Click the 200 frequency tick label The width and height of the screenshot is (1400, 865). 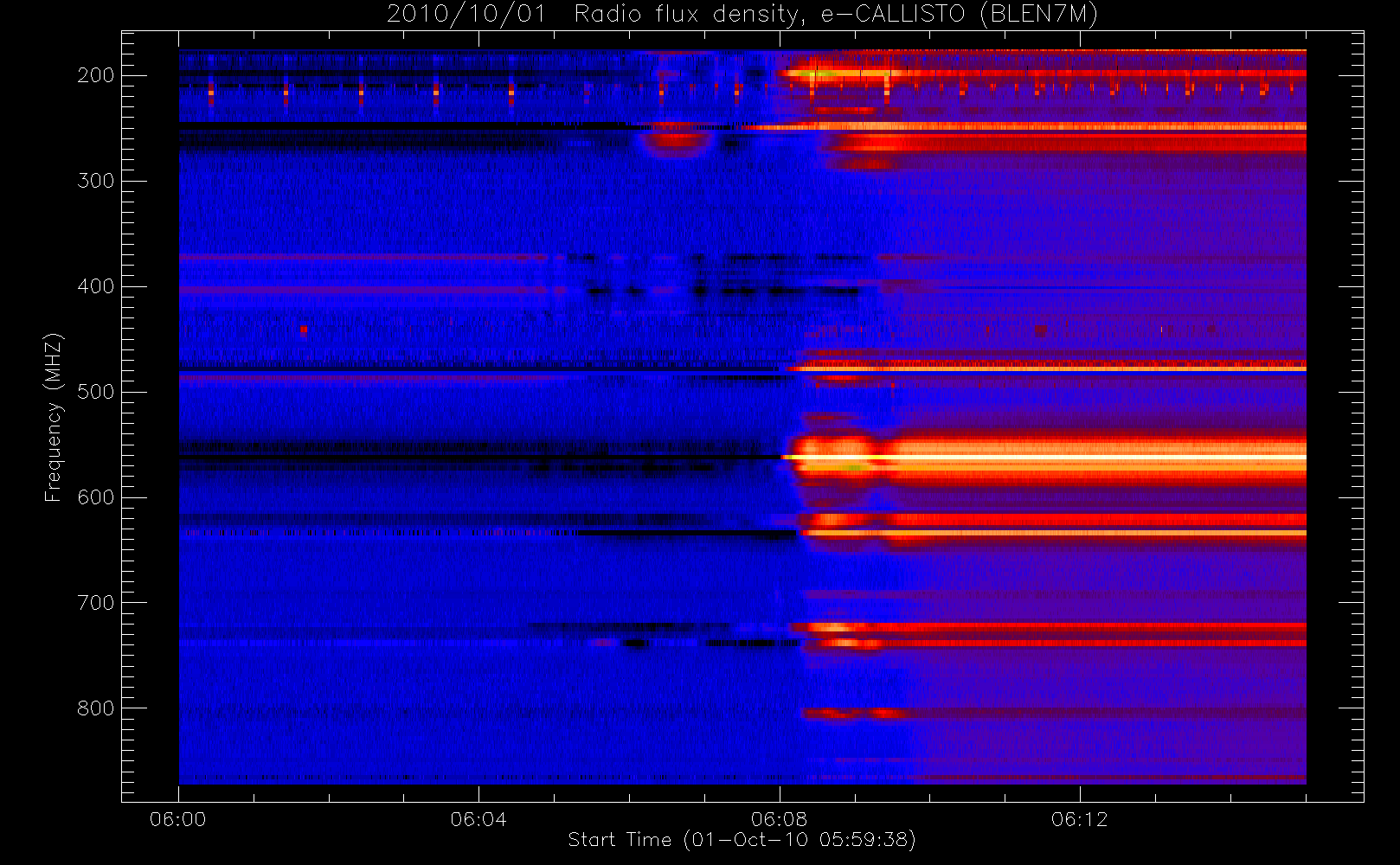pyautogui.click(x=95, y=75)
